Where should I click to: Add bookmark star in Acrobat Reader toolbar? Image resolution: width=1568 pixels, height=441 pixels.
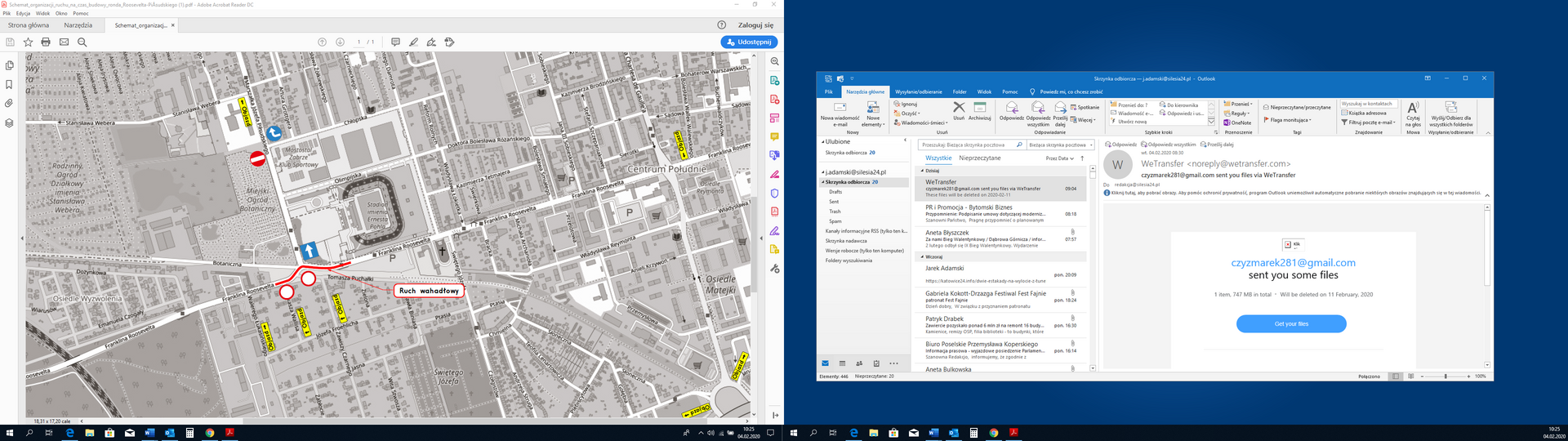click(28, 42)
